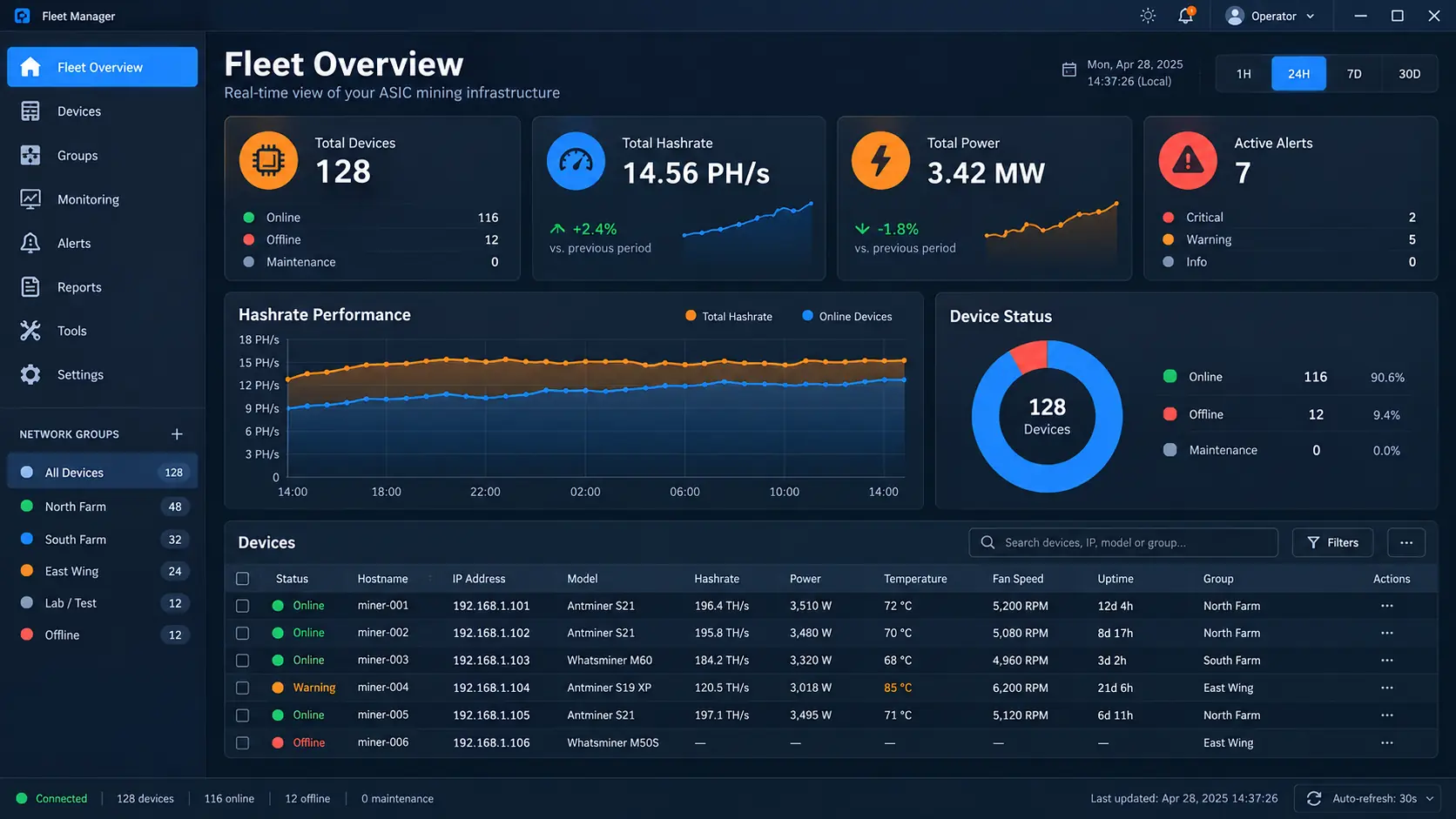Toggle light theme sun icon
Screen dimensions: 1456x819
[x=1148, y=16]
